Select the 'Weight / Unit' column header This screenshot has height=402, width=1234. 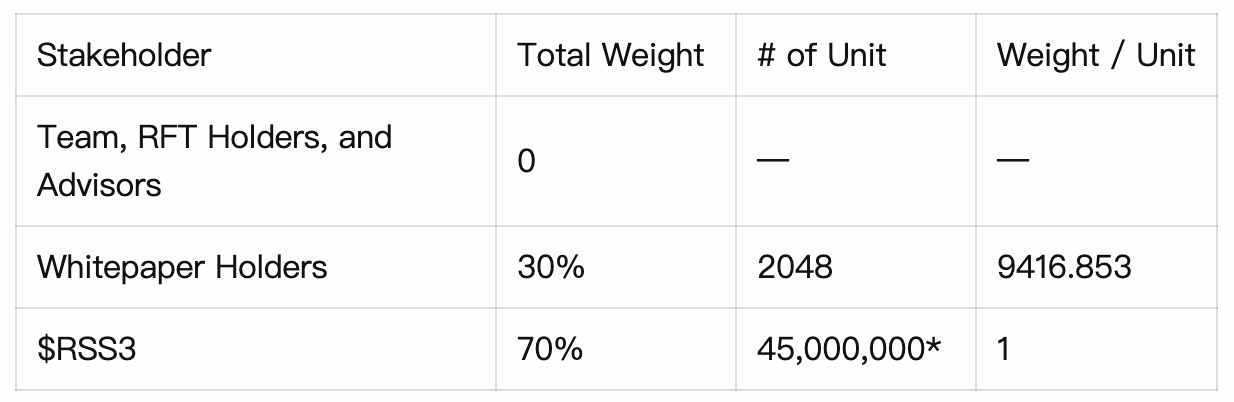point(1095,55)
